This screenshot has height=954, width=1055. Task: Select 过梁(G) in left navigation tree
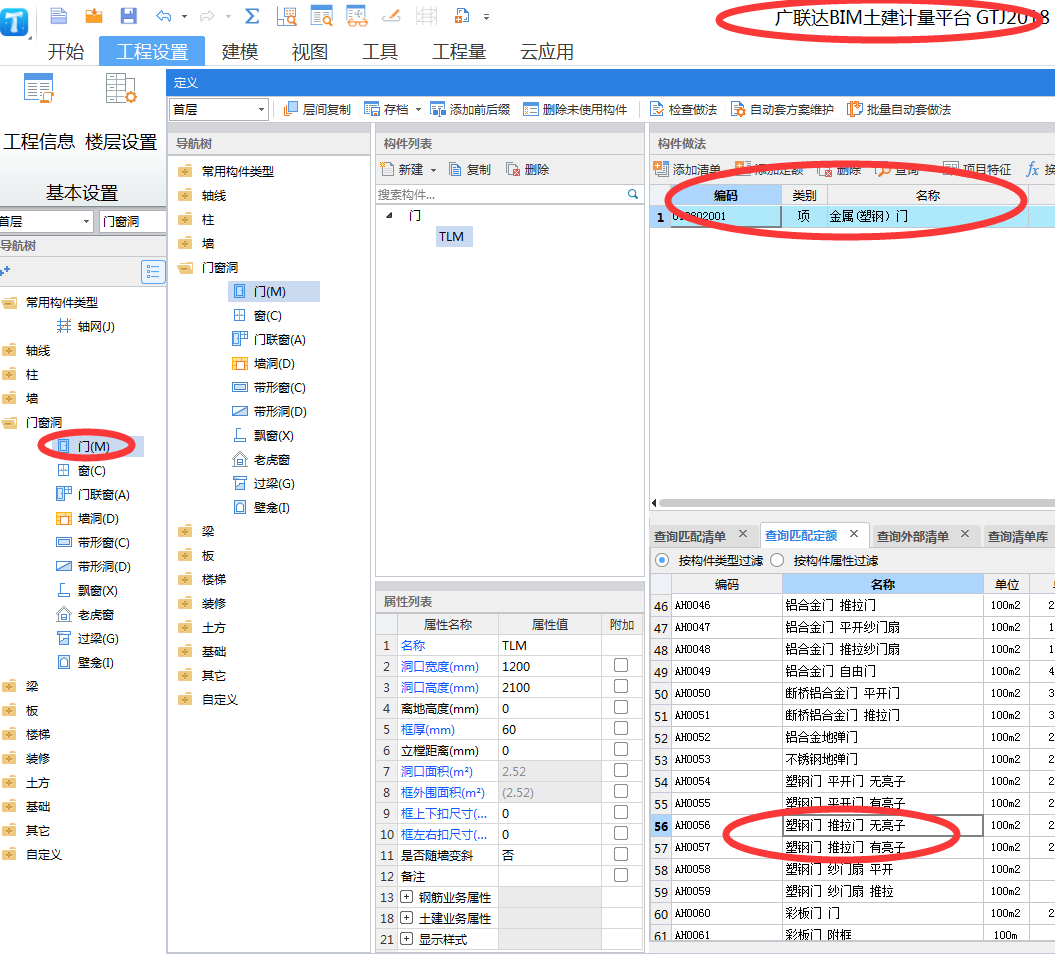tap(87, 638)
